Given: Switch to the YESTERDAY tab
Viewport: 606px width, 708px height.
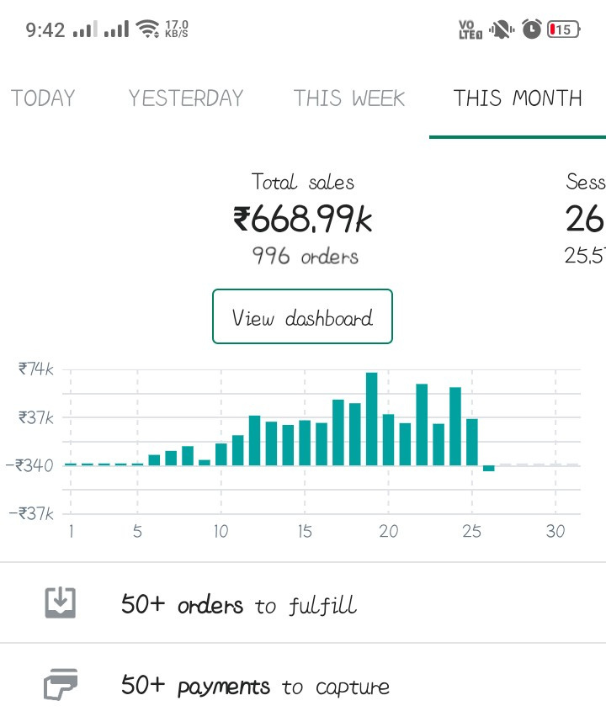Looking at the screenshot, I should coord(186,98).
